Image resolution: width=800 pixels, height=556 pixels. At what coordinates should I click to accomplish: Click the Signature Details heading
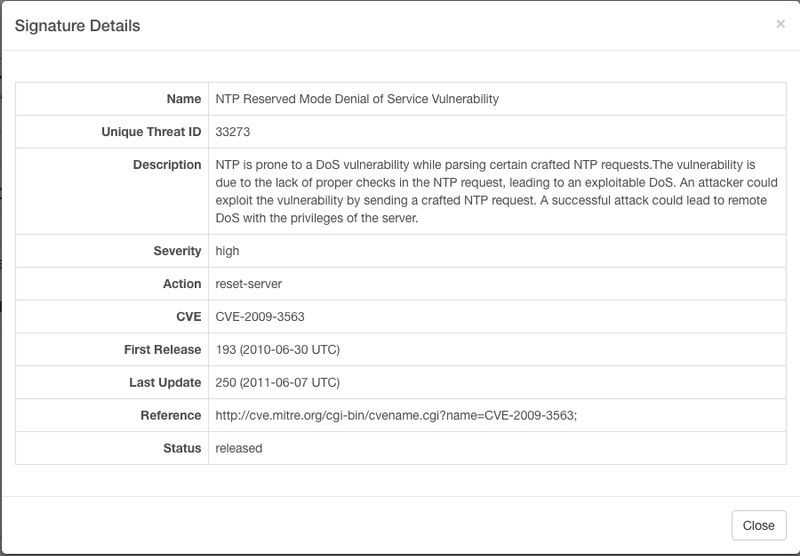point(77,26)
